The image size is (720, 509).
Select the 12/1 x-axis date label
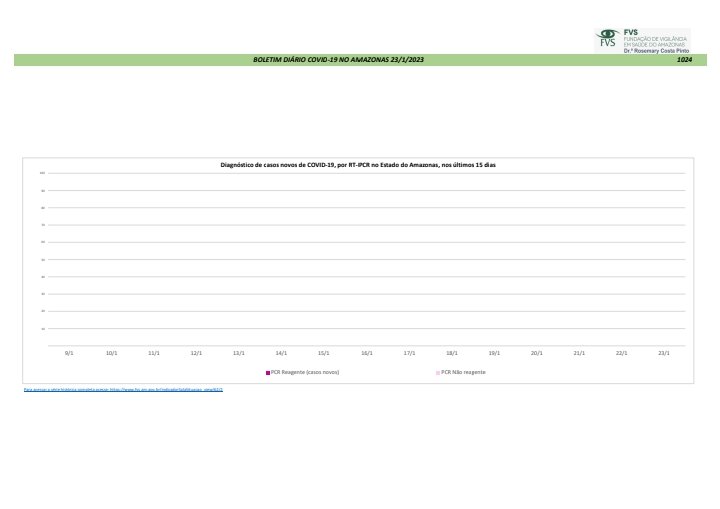[x=196, y=353]
